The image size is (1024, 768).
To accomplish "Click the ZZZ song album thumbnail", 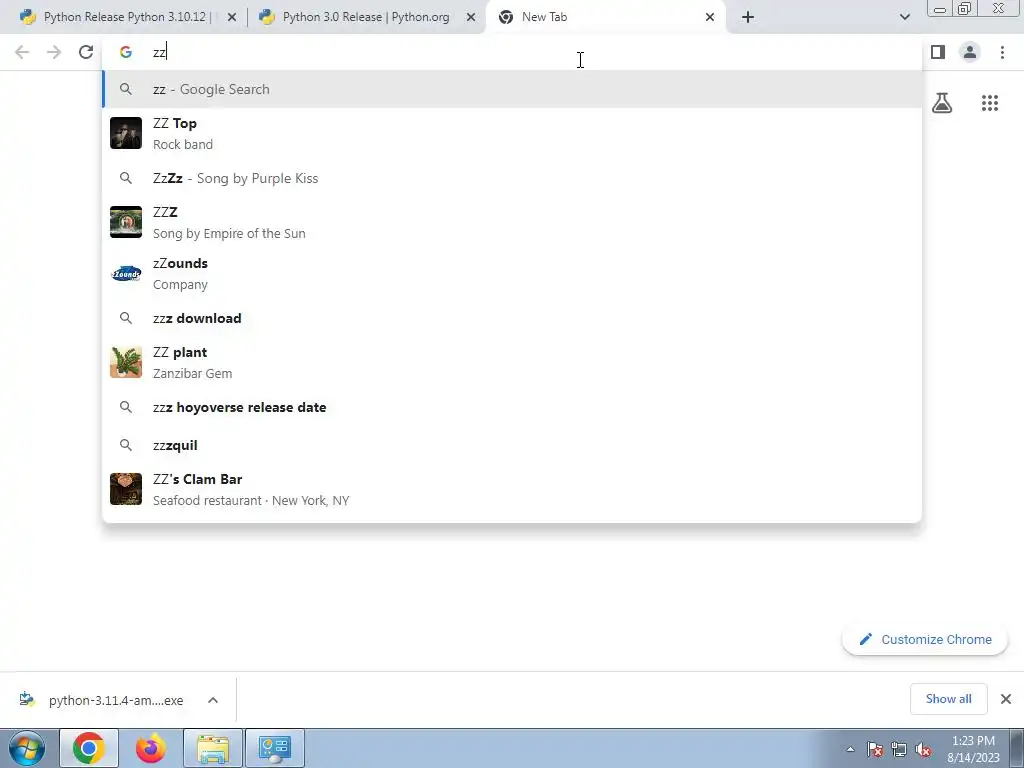I will (126, 222).
